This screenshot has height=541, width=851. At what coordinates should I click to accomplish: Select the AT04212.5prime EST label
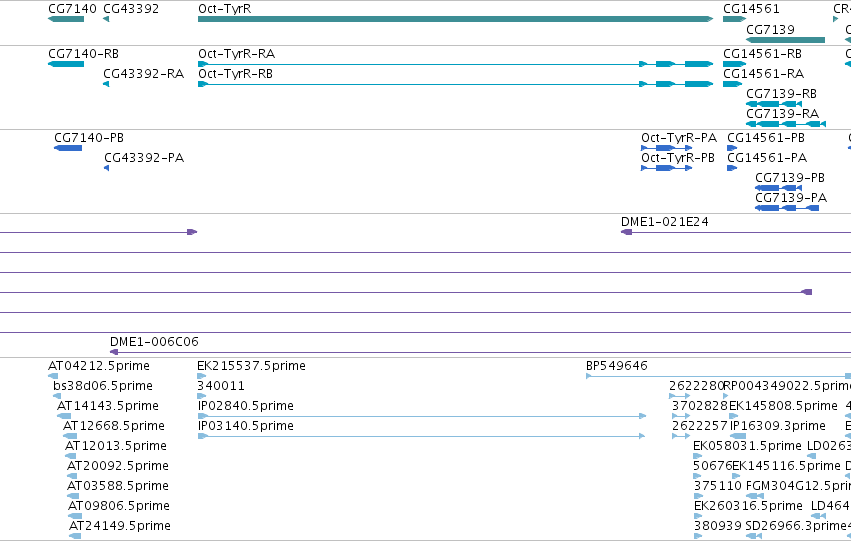[x=99, y=366]
